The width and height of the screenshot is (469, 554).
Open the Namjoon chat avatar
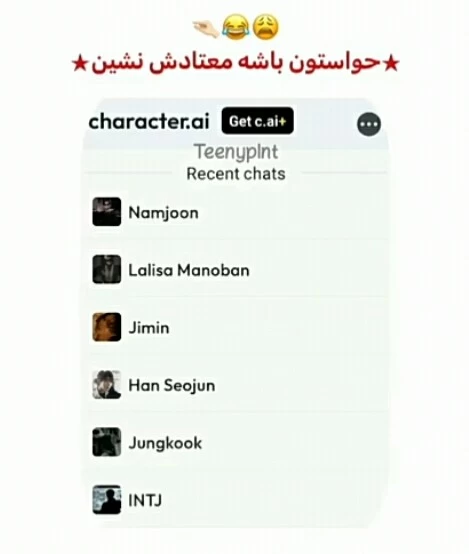pos(107,212)
